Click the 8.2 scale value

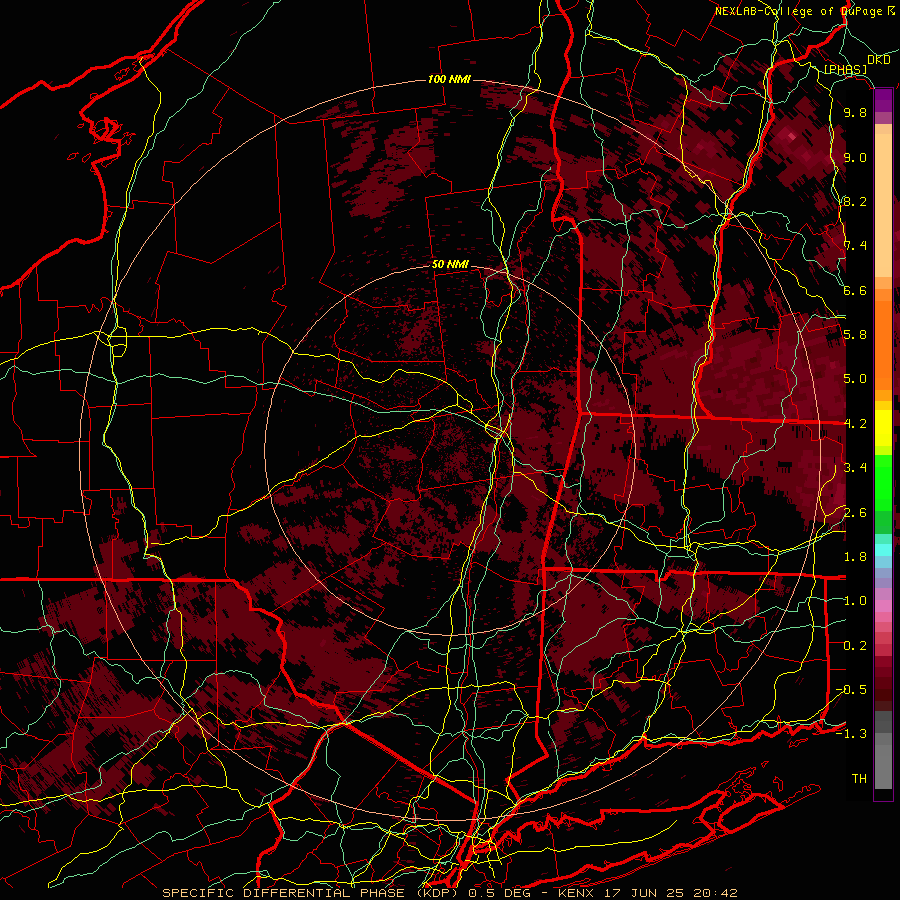pos(855,202)
